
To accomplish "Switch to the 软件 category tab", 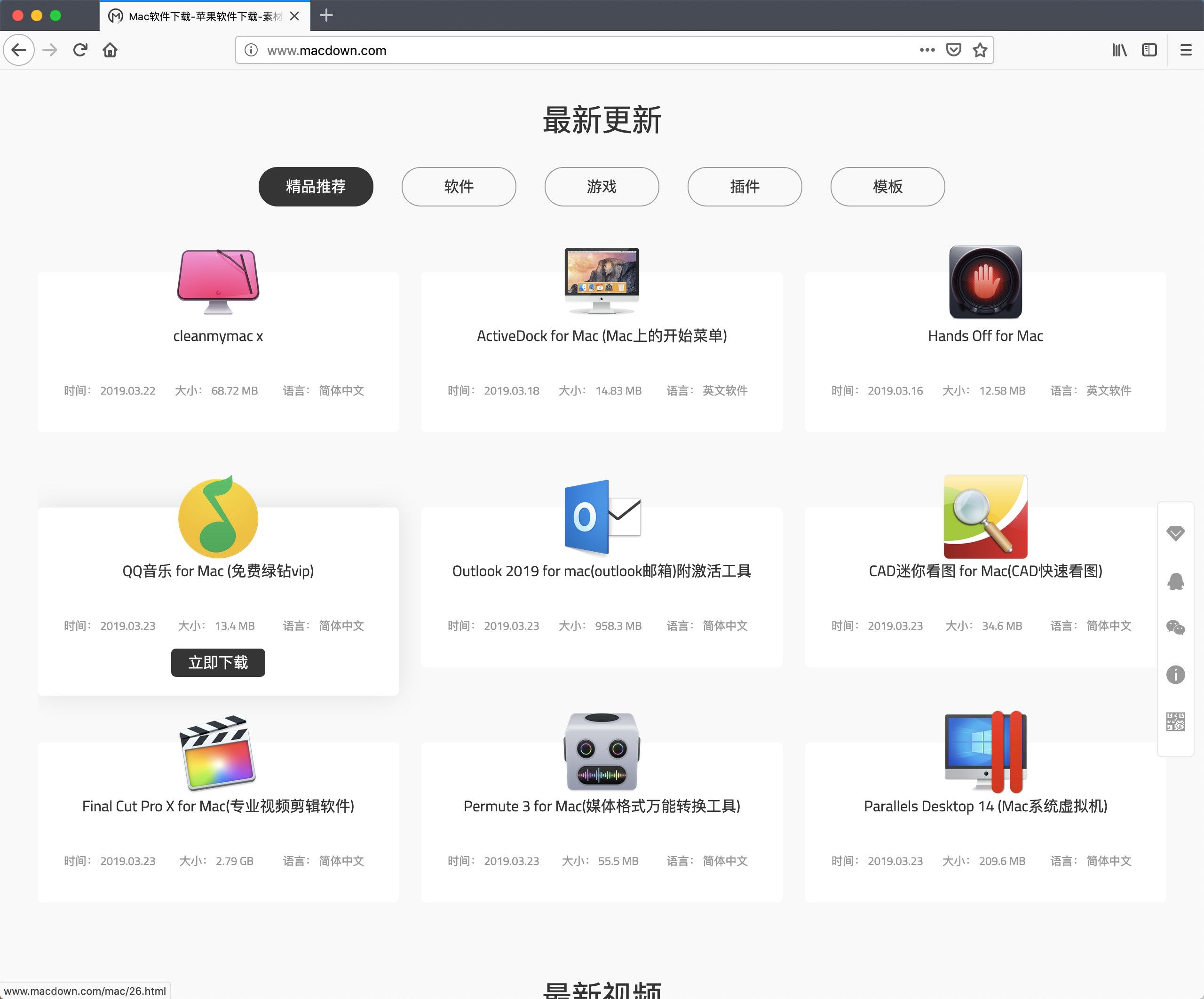I will pyautogui.click(x=459, y=186).
